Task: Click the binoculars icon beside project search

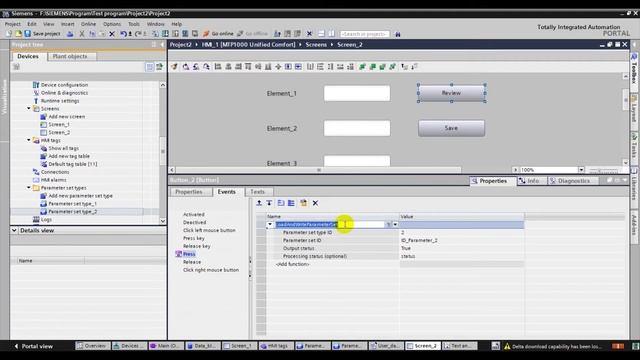Action: point(398,34)
